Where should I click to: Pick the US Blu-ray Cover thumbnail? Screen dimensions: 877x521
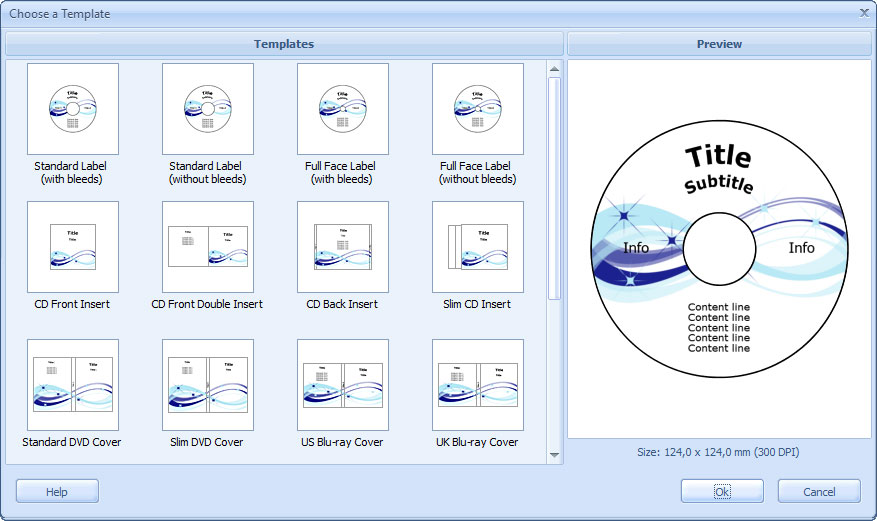(x=343, y=385)
